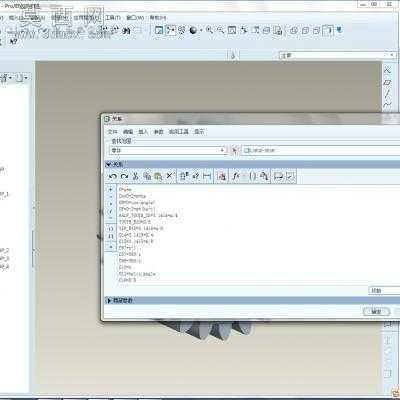Insert equals sign operator button
Viewport: 400px width, 400px height.
click(x=111, y=247)
